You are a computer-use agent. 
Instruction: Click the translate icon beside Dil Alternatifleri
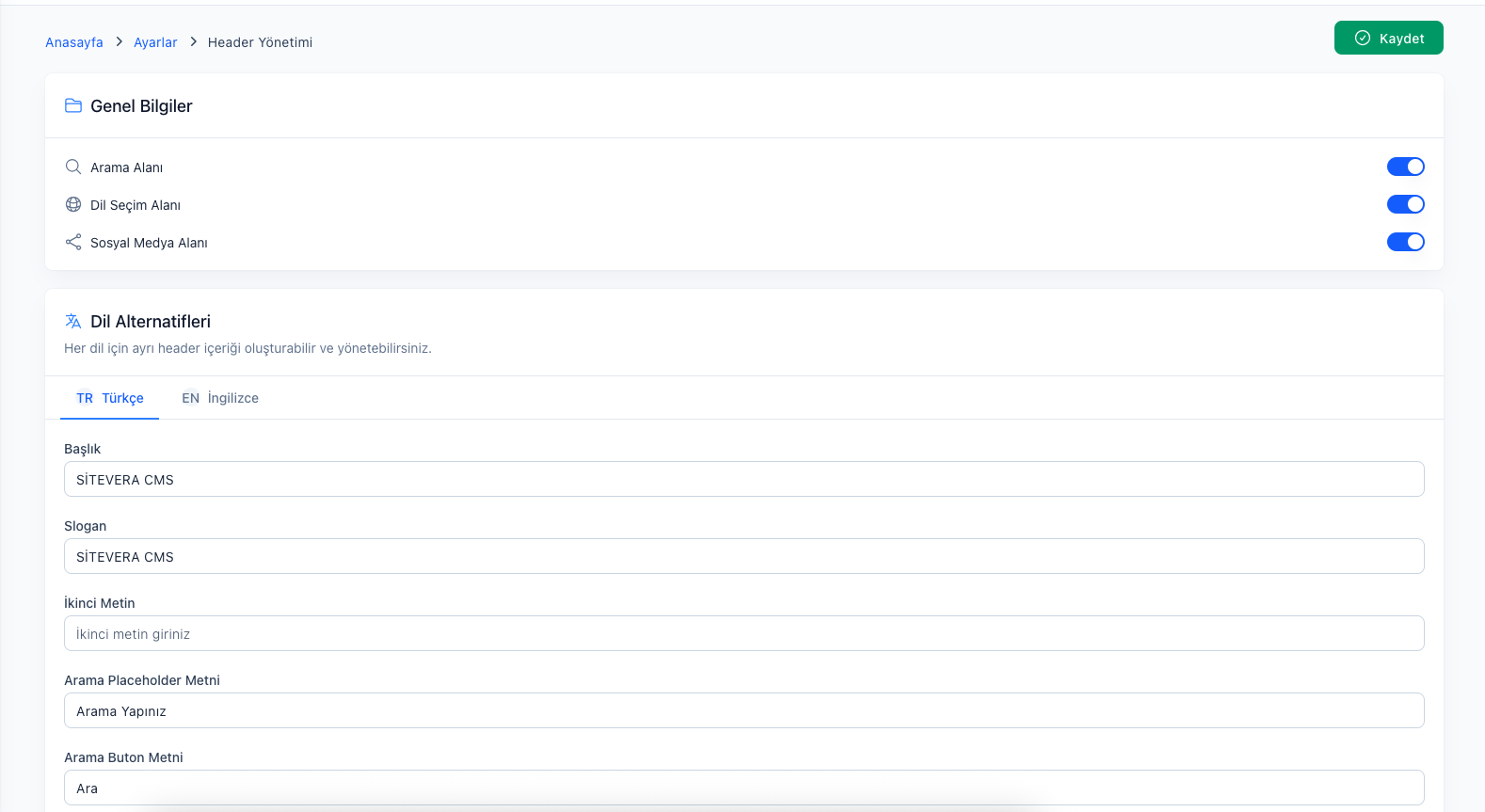73,321
